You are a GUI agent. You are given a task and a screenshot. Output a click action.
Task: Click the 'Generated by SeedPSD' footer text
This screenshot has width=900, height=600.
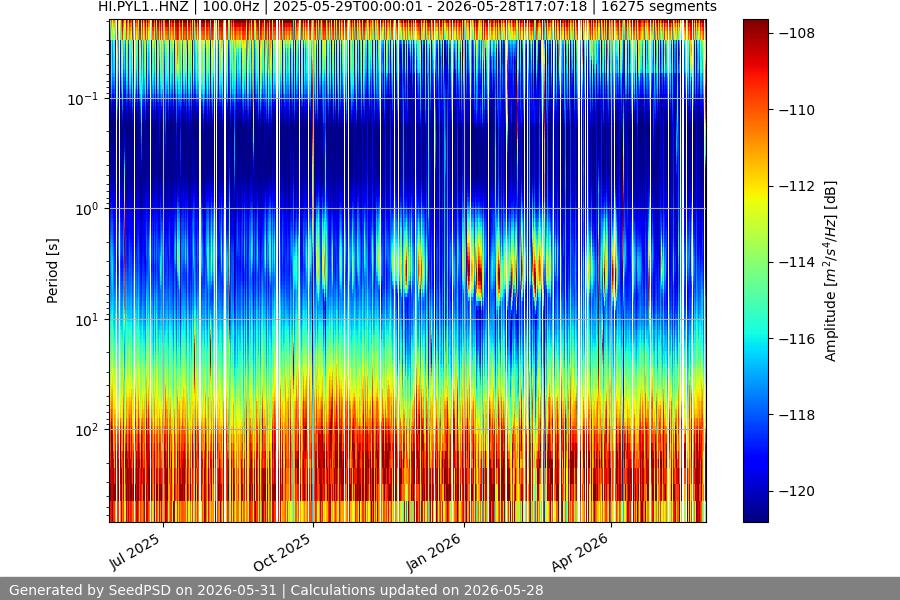[276, 590]
